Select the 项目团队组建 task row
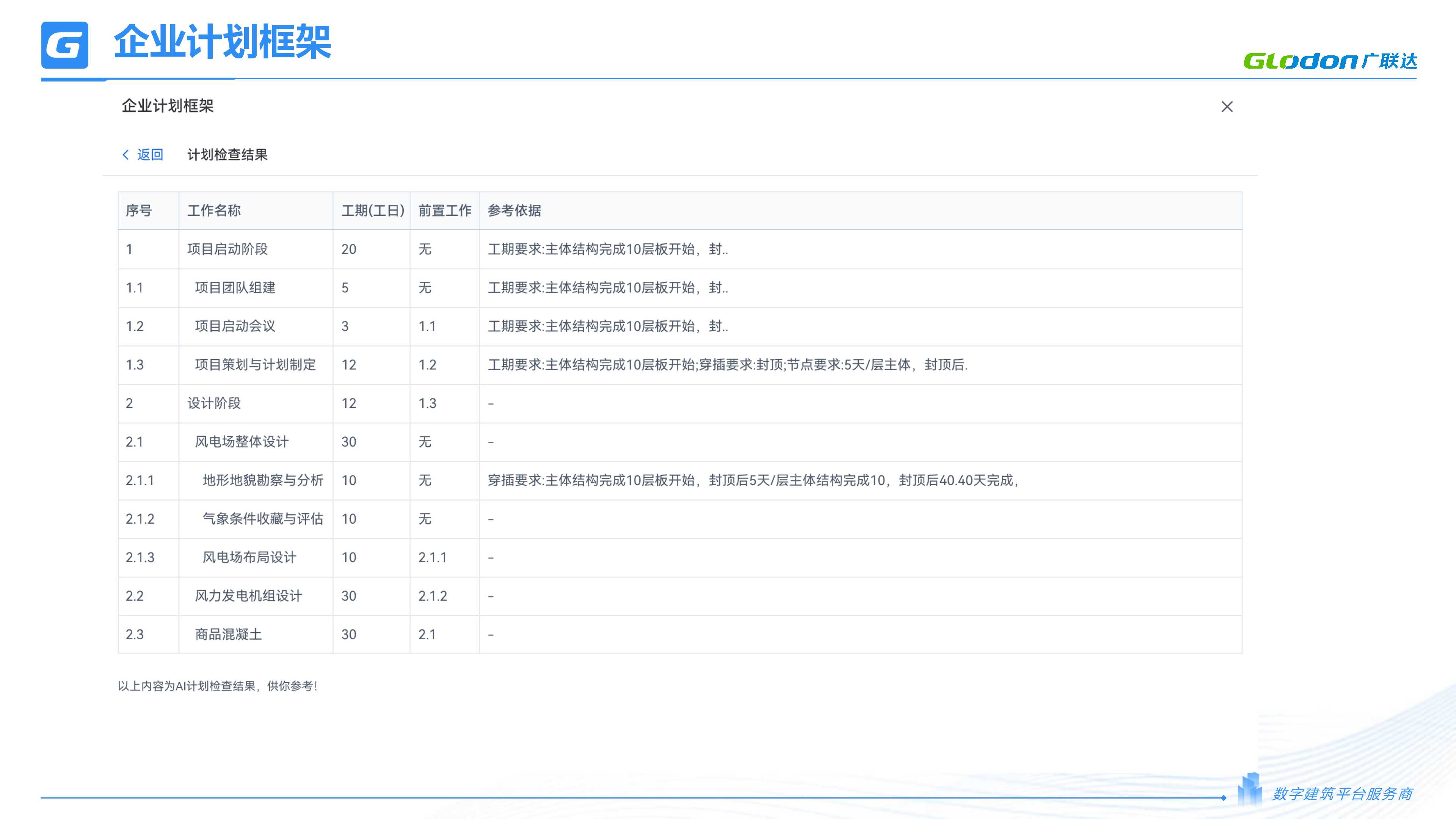The width and height of the screenshot is (1456, 819). 235,288
